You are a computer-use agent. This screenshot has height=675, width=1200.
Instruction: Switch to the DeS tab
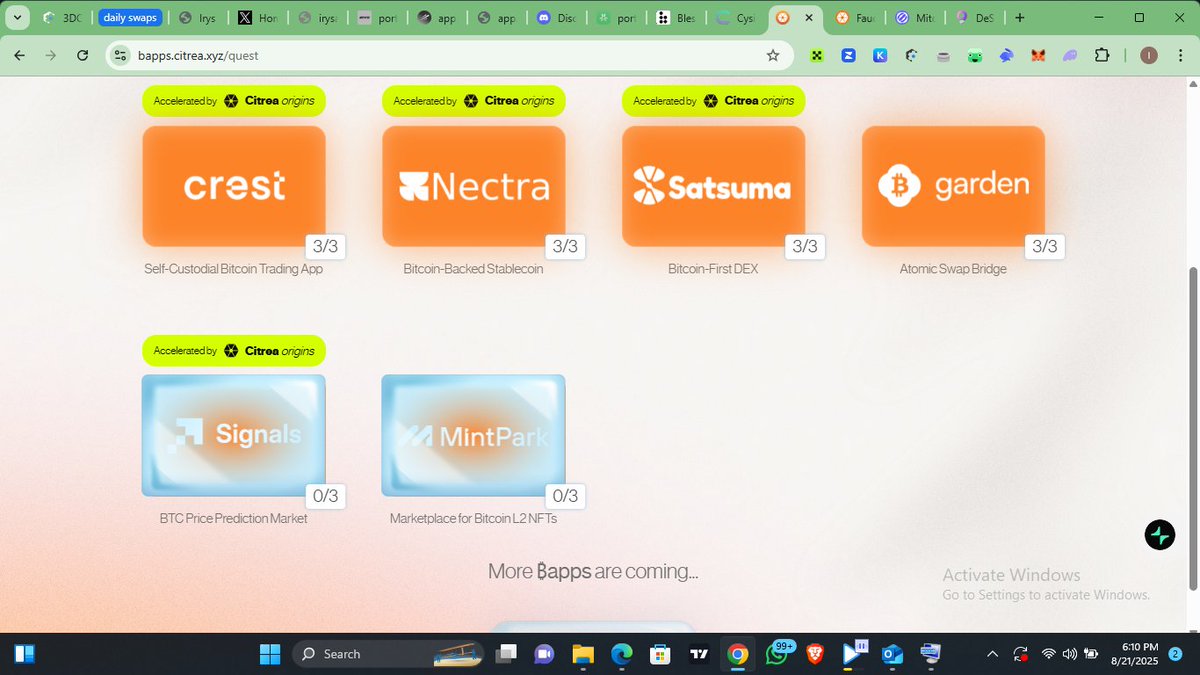tap(975, 18)
